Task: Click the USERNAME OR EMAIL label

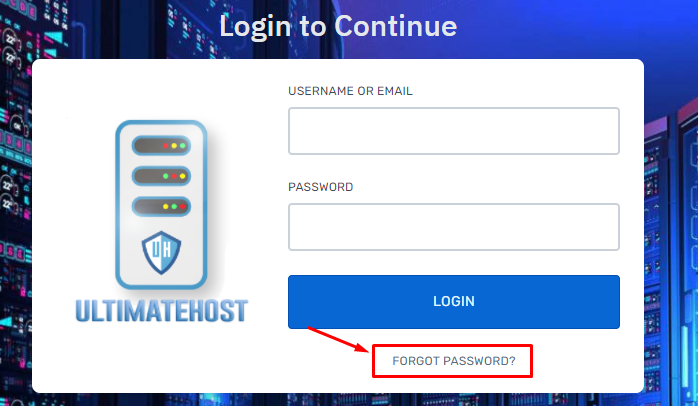Action: (350, 91)
